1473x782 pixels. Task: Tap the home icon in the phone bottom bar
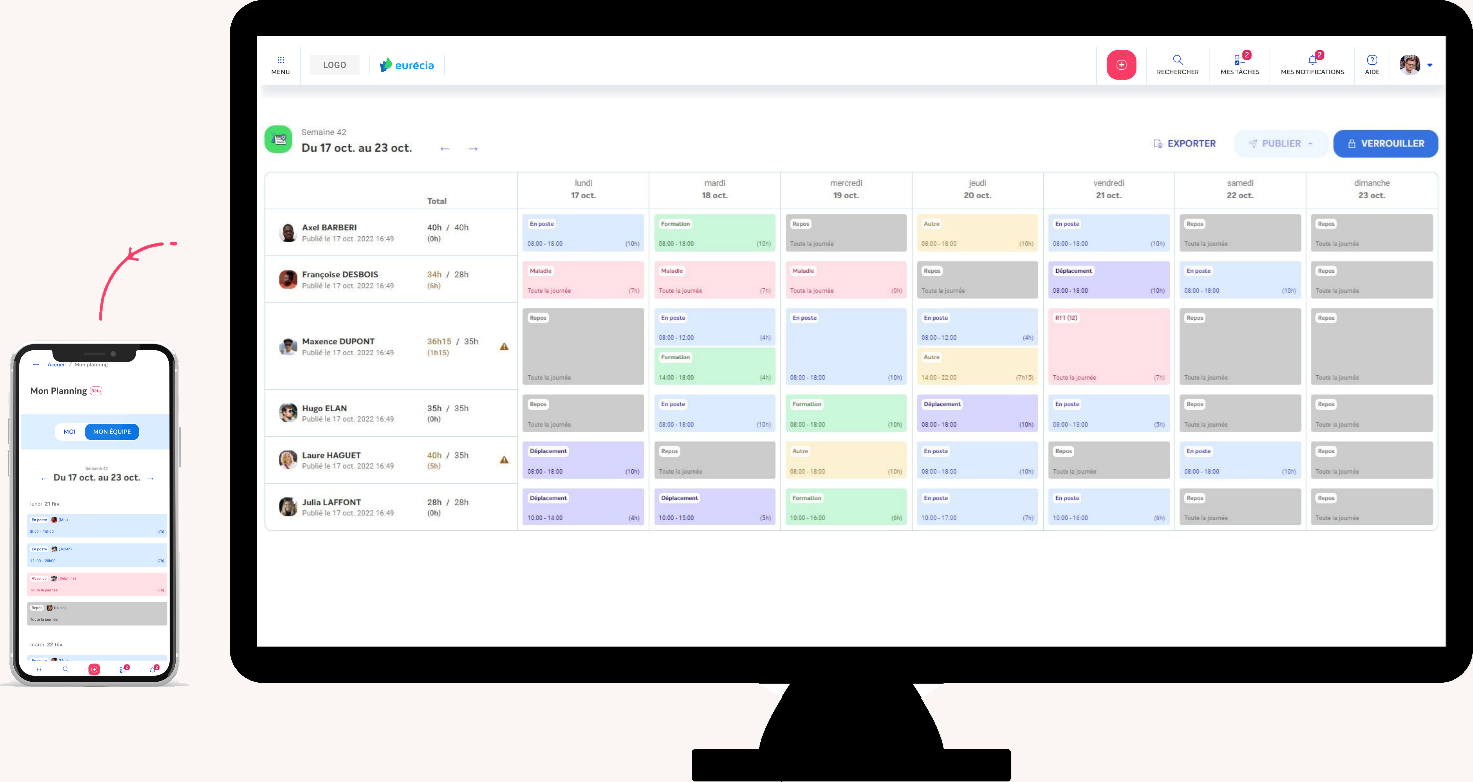pyautogui.click(x=39, y=670)
